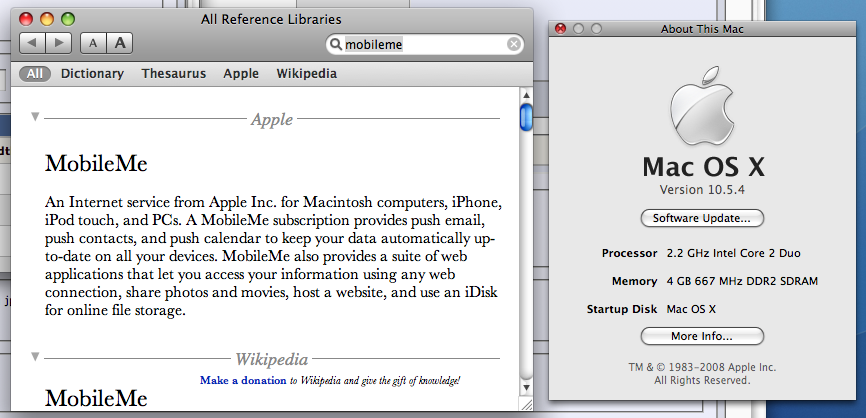The image size is (866, 418).
Task: Select the All reference tab
Action: pyautogui.click(x=35, y=74)
